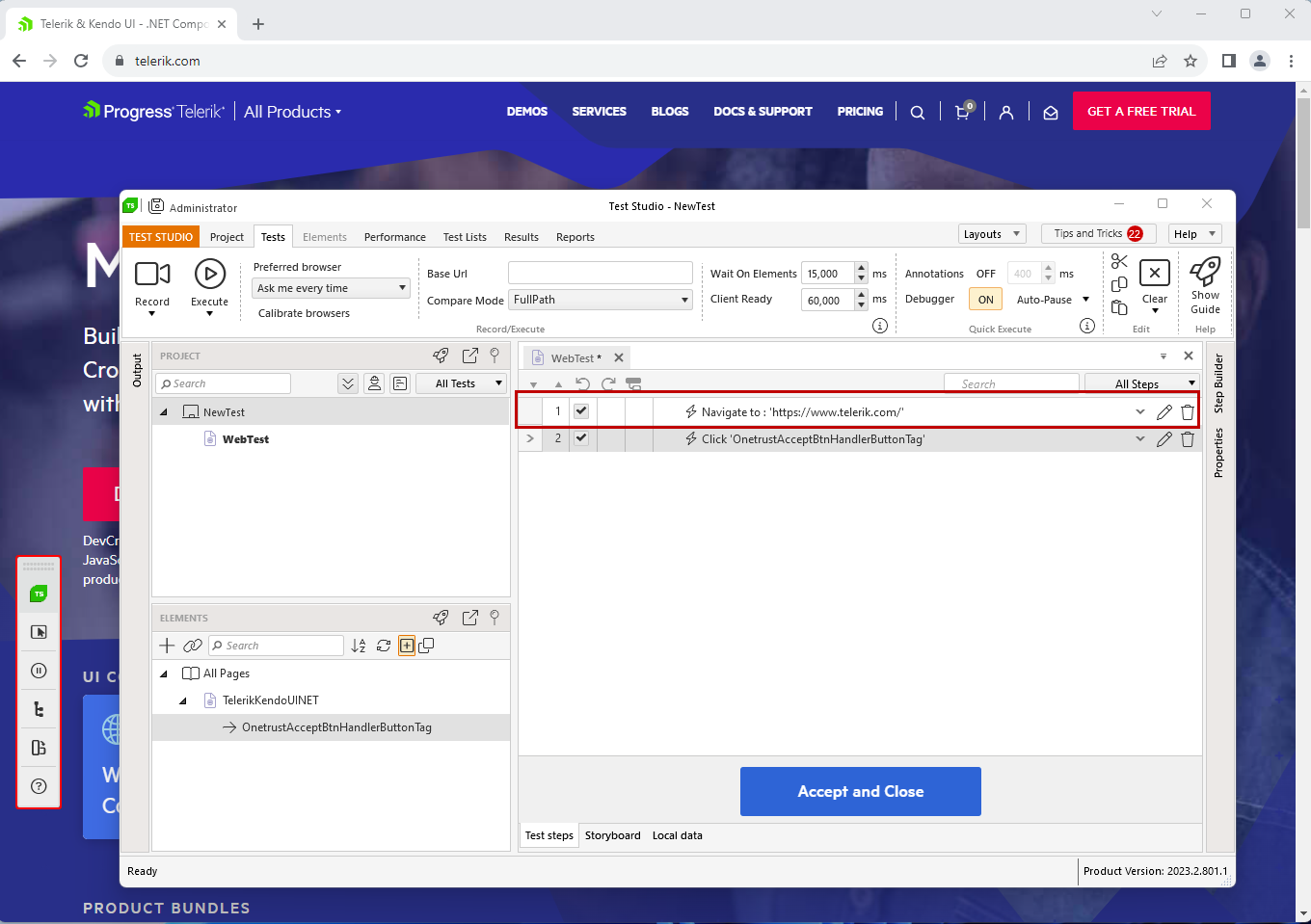Click the scissors Cut icon in Edit group

point(1119,262)
